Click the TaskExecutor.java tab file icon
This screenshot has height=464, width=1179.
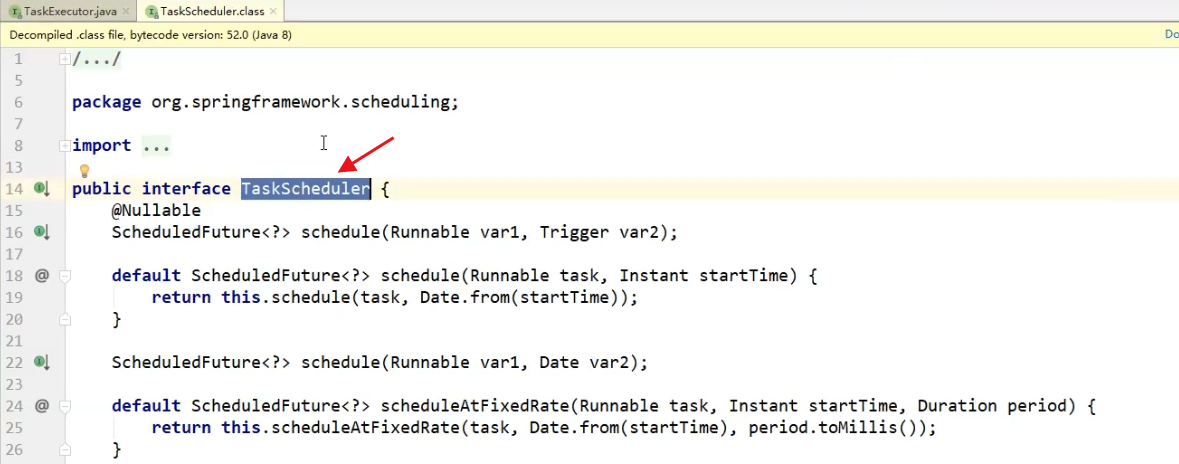click(15, 11)
